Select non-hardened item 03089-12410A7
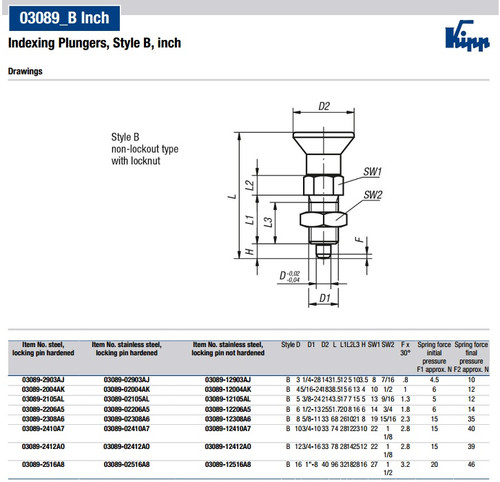This screenshot has height=482, width=500. pos(228,429)
